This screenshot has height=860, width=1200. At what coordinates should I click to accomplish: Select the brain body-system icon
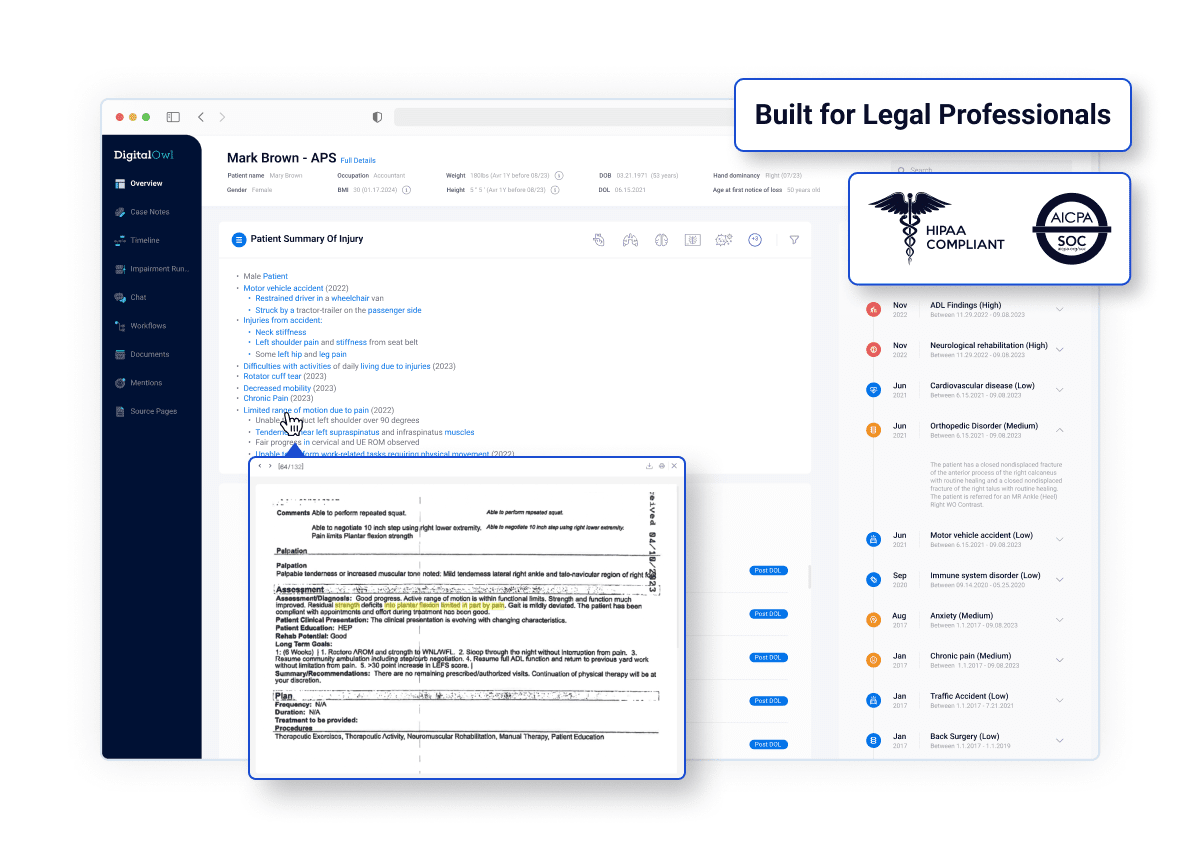661,240
